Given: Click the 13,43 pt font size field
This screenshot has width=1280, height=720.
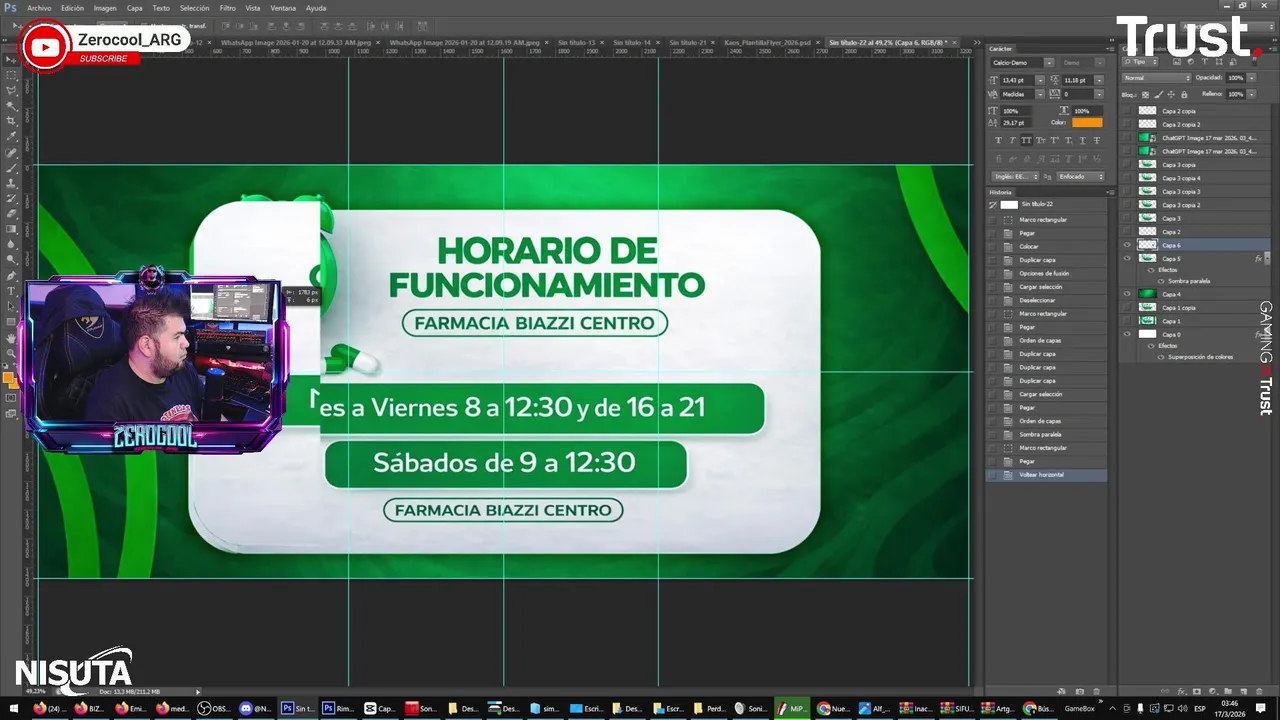Looking at the screenshot, I should 1018,80.
